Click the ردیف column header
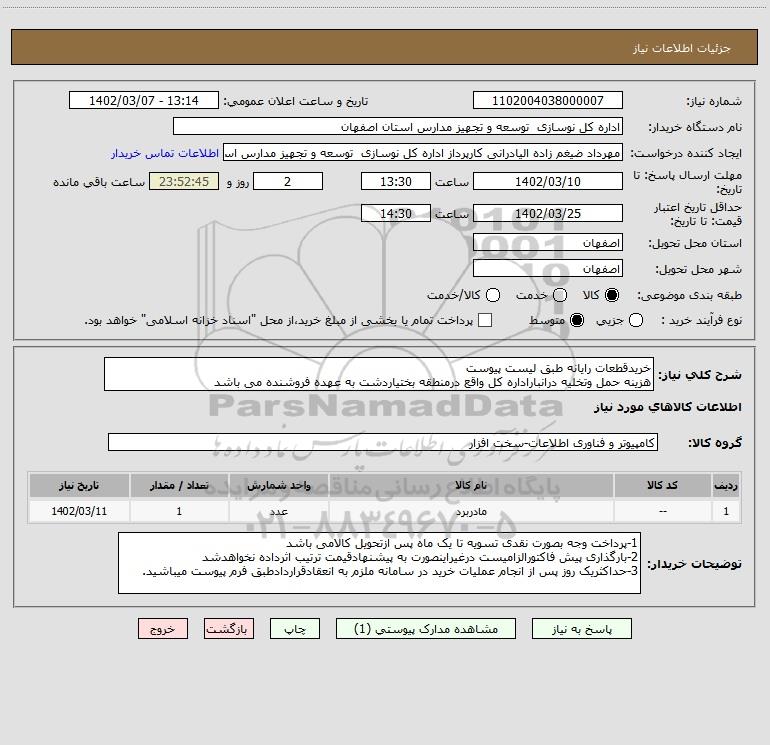 tap(726, 485)
